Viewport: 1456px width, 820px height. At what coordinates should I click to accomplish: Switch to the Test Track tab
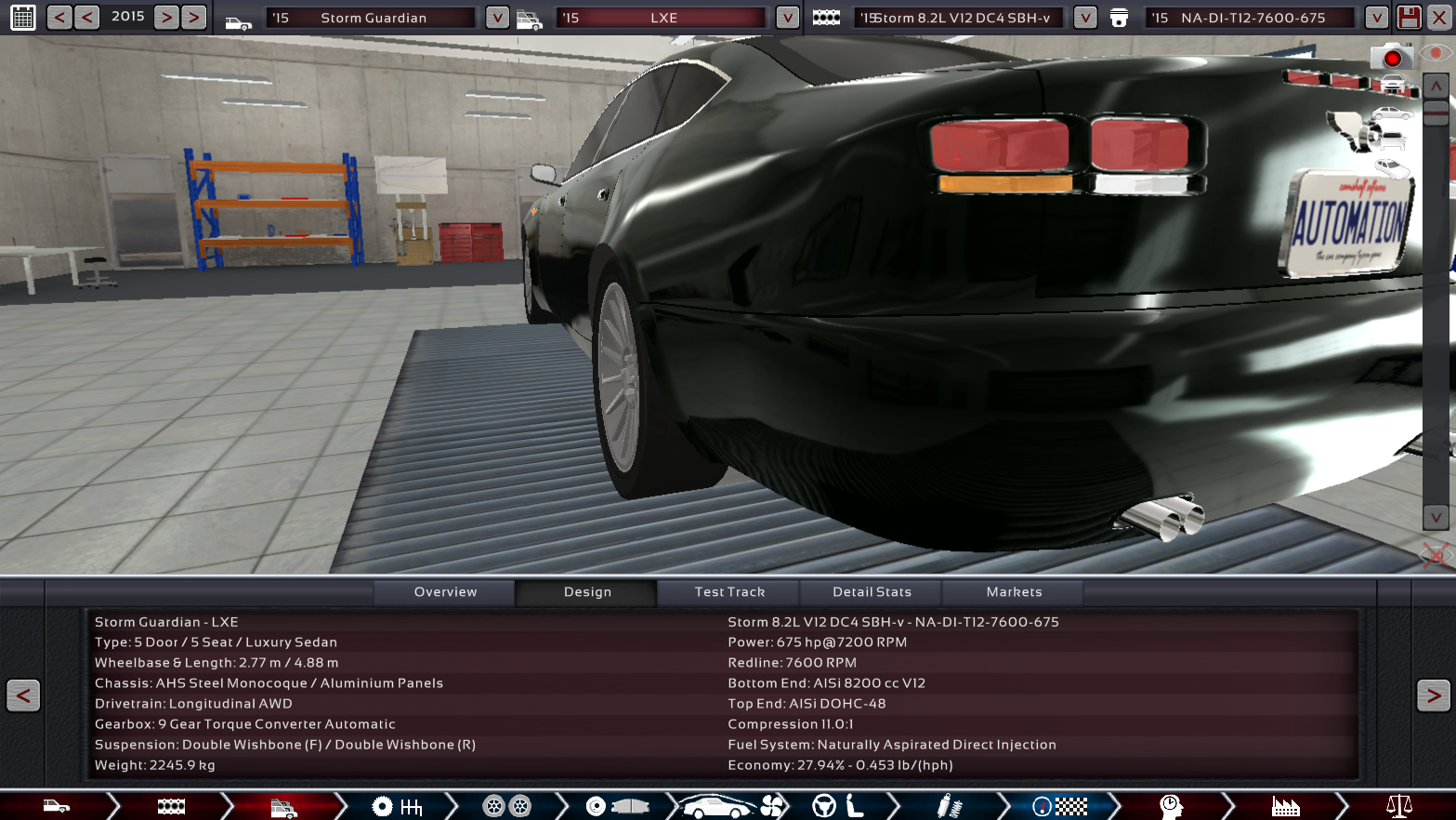click(729, 592)
